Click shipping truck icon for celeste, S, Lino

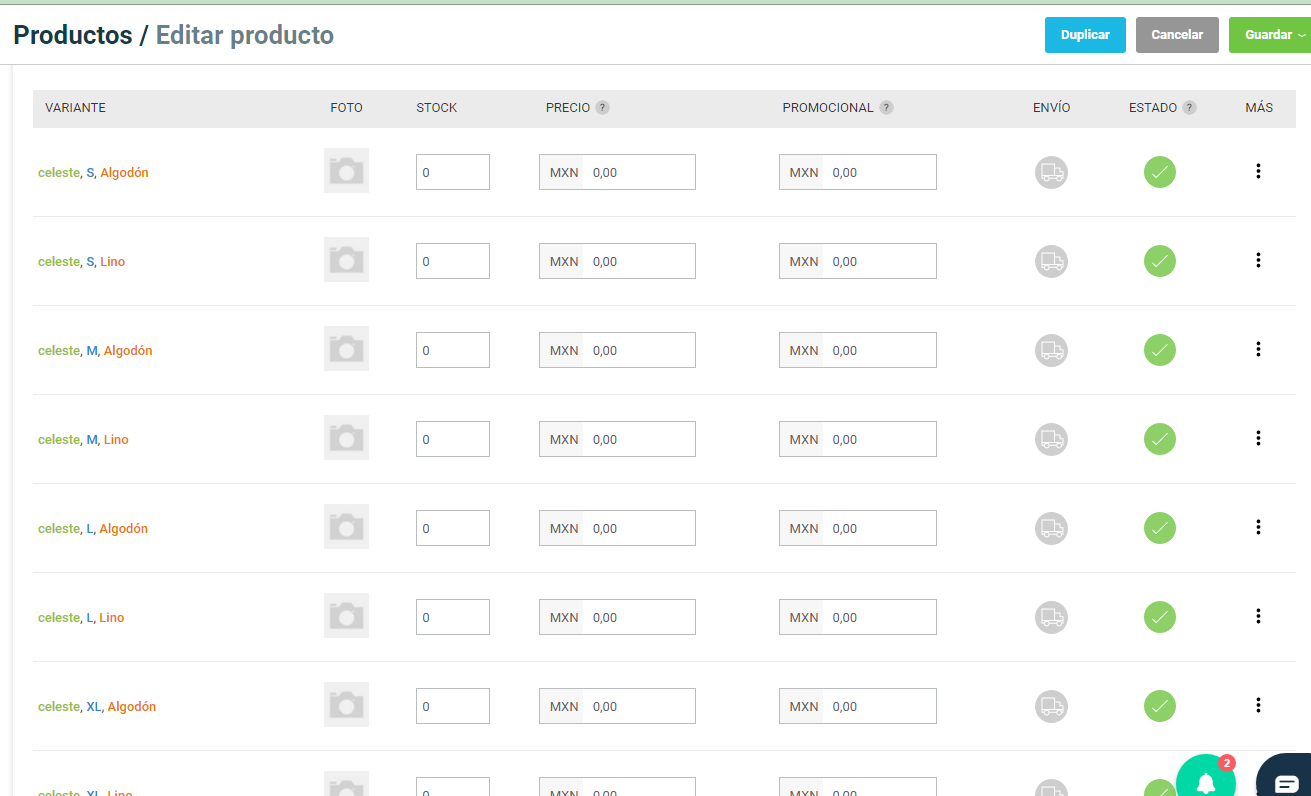[1051, 261]
